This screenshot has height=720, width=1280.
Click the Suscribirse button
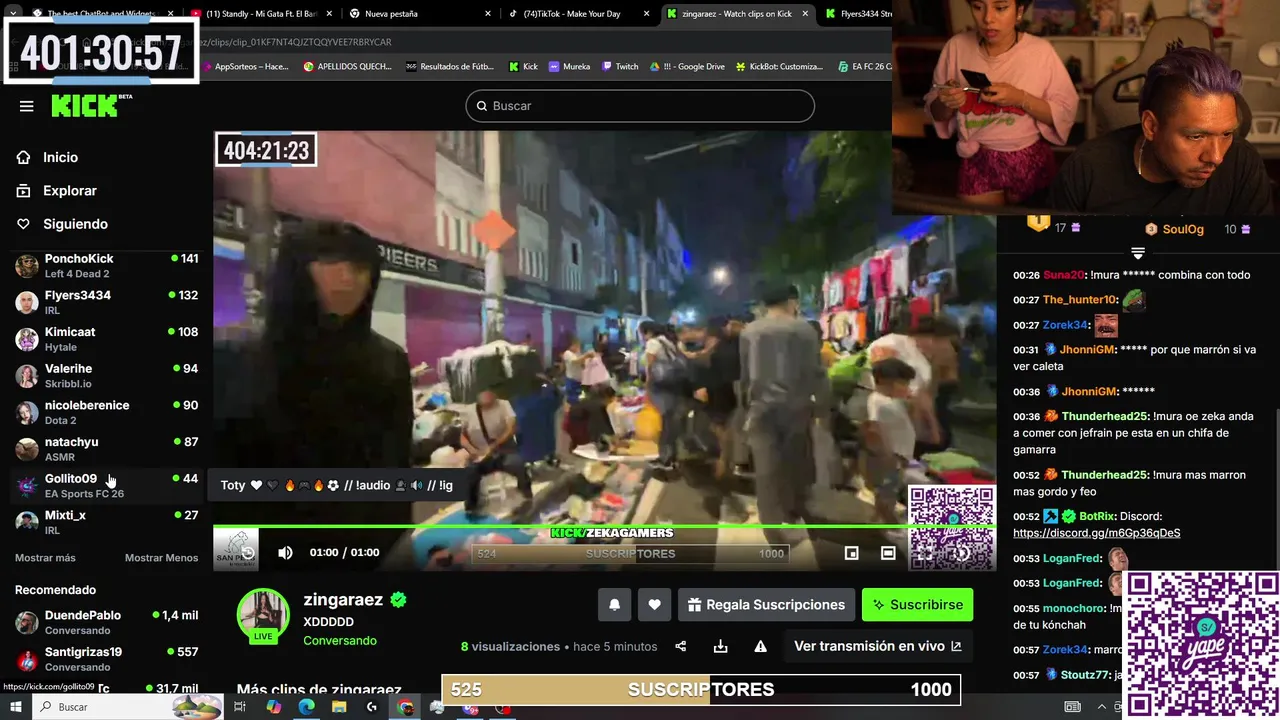(917, 605)
